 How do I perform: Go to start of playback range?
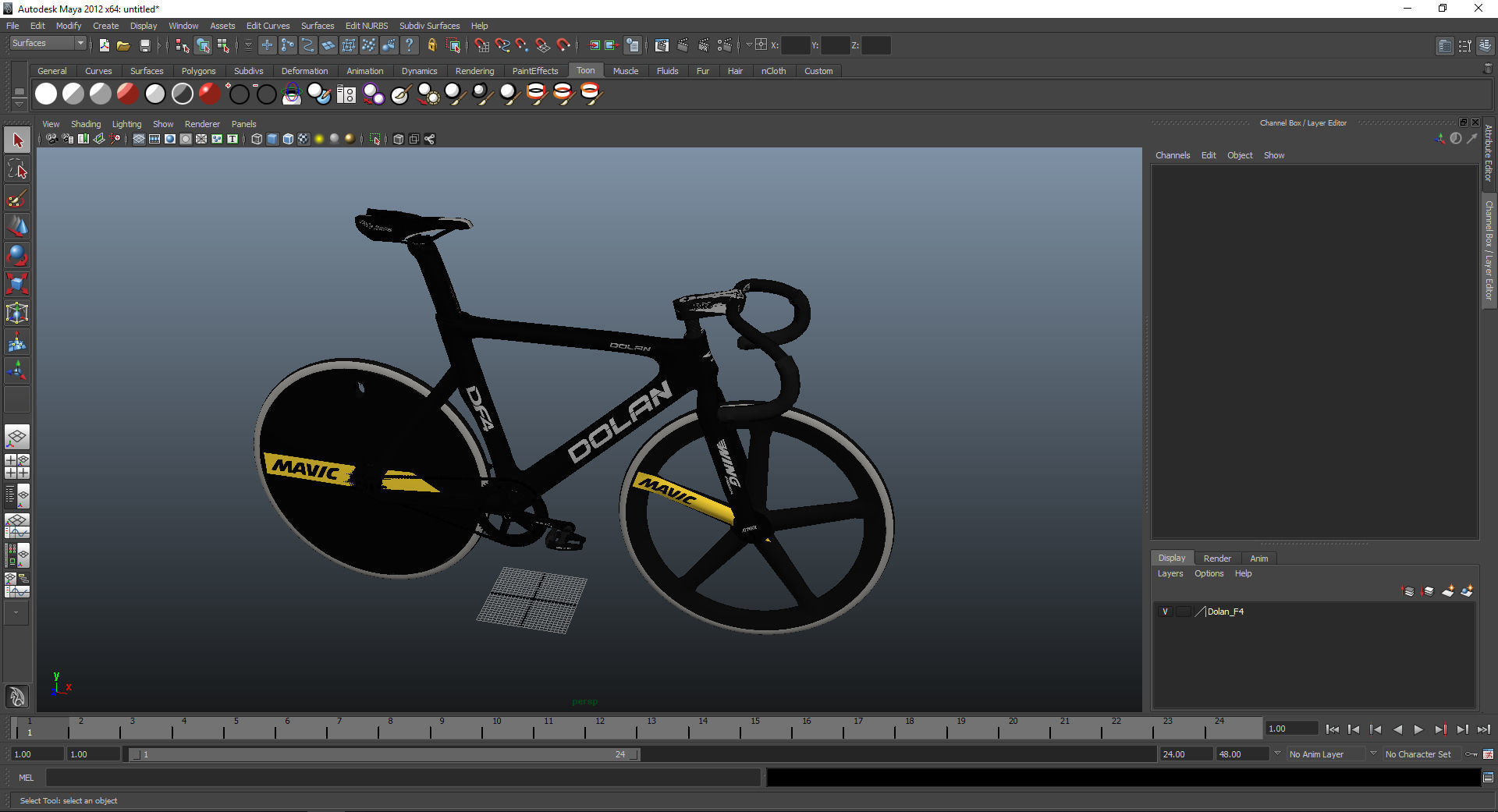(x=1333, y=729)
